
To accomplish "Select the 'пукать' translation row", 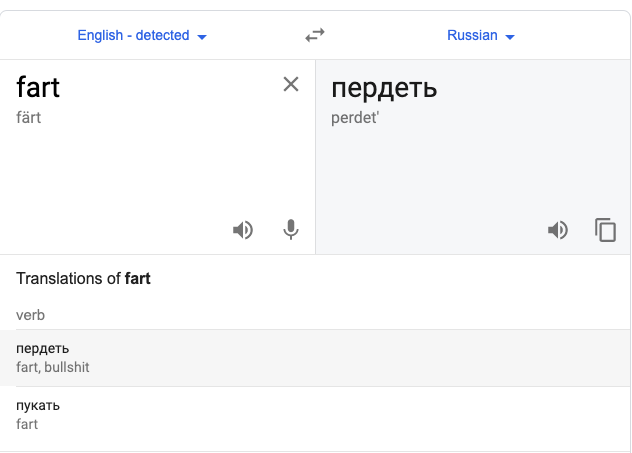I will click(315, 415).
